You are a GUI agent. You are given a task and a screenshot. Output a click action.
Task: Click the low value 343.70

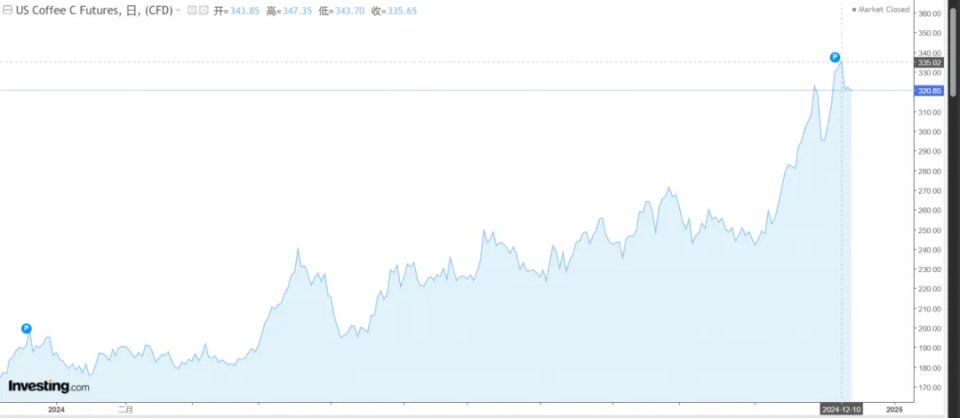tap(350, 11)
